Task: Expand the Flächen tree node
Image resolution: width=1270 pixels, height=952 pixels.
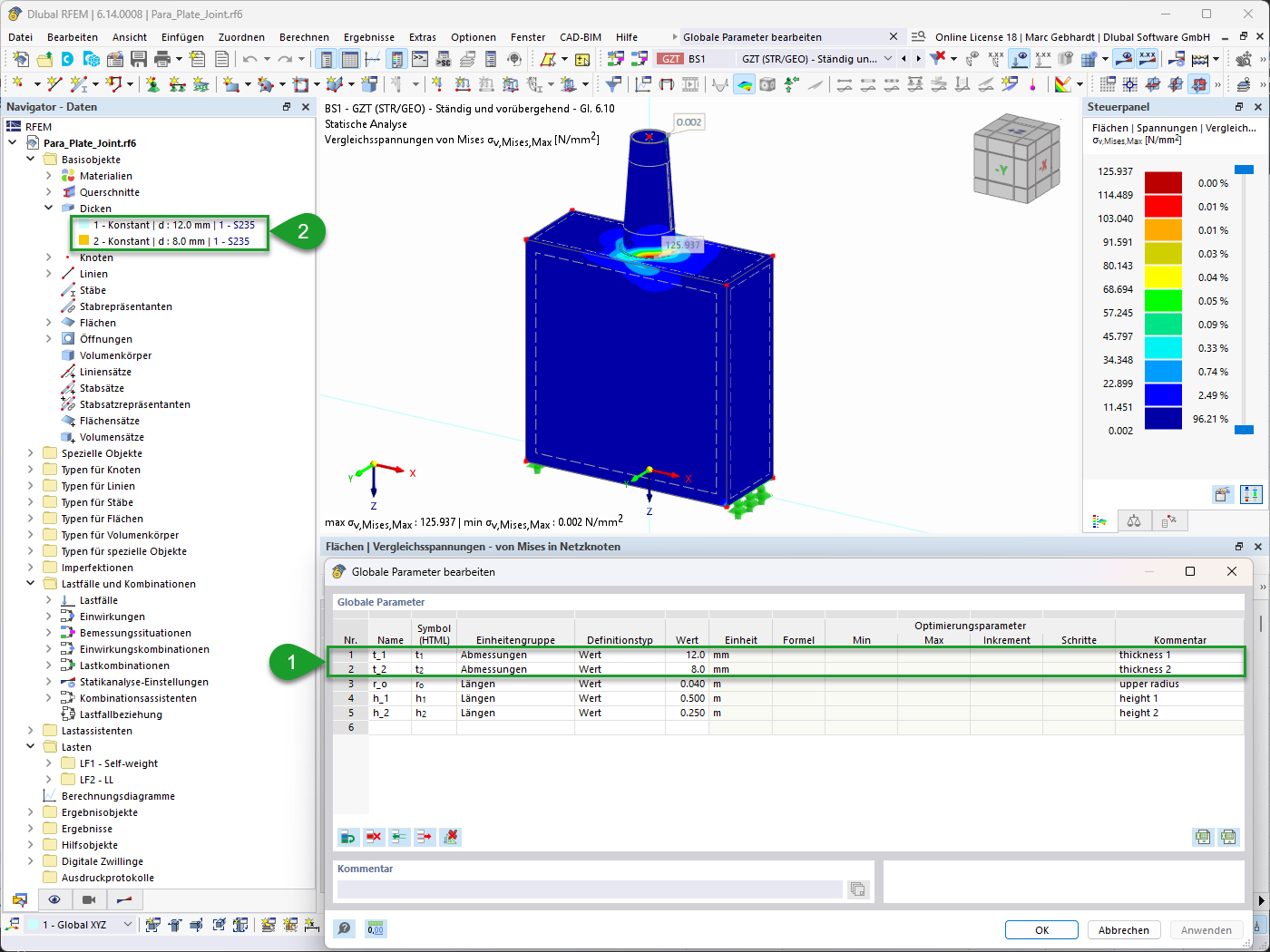Action: 49,323
